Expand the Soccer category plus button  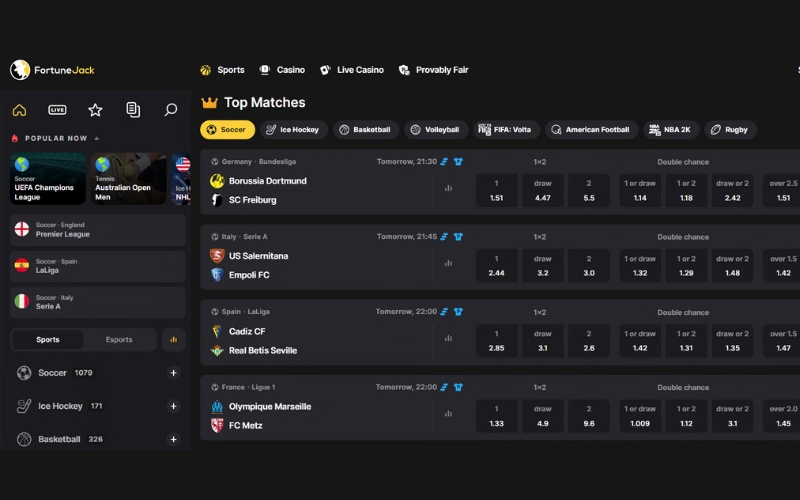click(x=173, y=373)
